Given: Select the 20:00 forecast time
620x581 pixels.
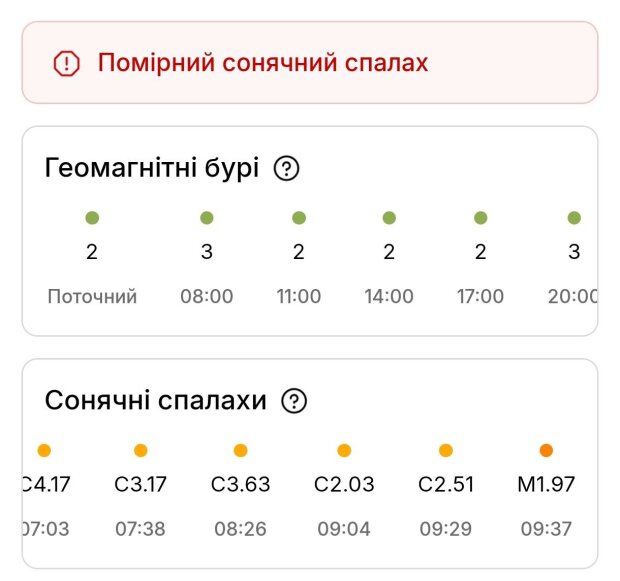Looking at the screenshot, I should pyautogui.click(x=573, y=297).
